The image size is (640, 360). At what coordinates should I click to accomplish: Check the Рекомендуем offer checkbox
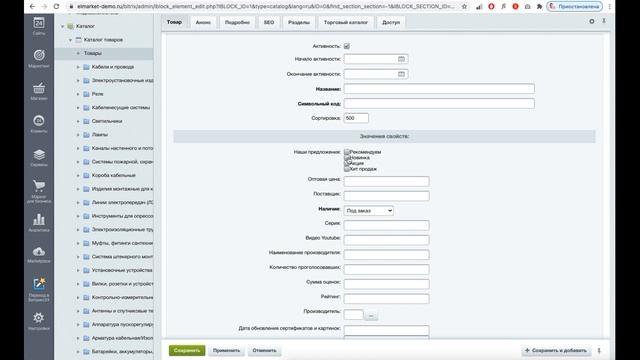pos(347,152)
